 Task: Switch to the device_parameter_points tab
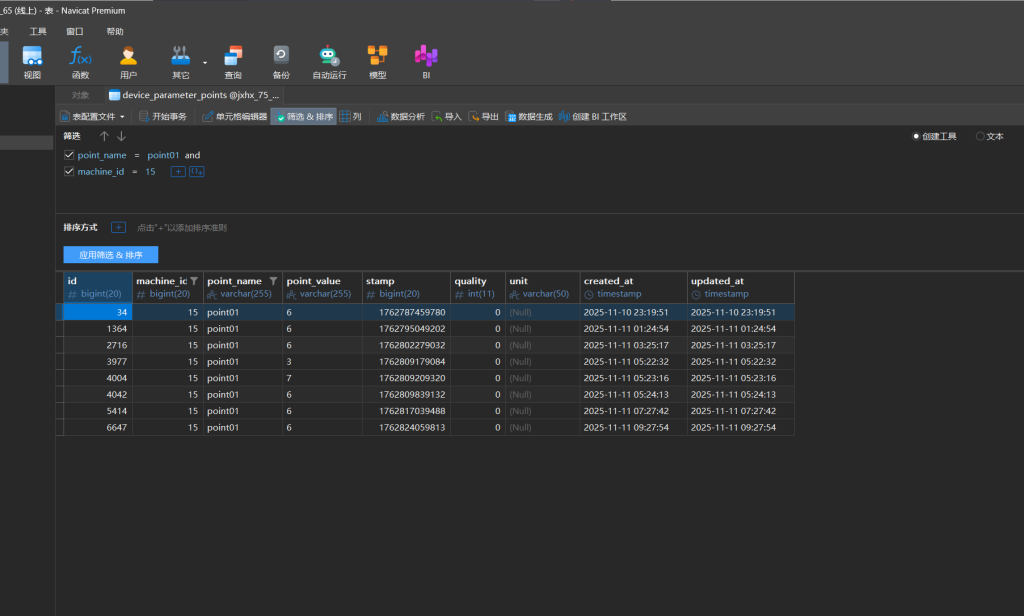click(195, 95)
